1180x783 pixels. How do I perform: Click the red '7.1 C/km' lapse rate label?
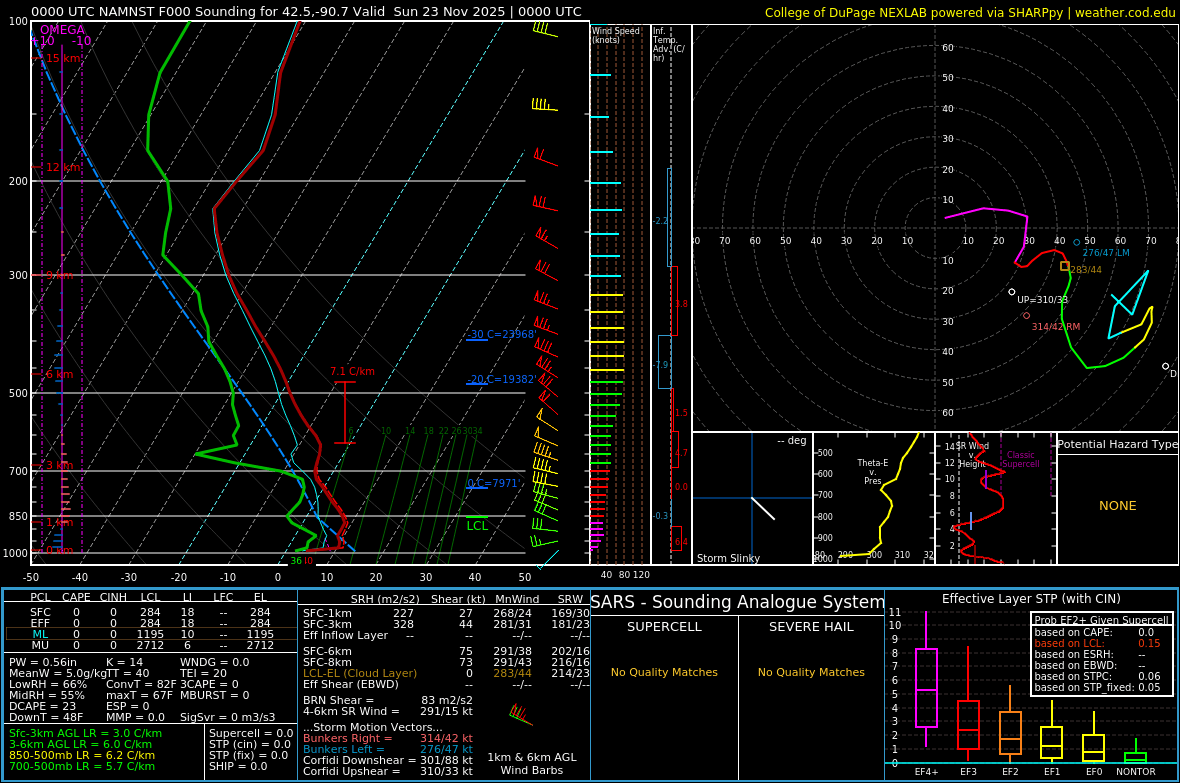coord(352,371)
